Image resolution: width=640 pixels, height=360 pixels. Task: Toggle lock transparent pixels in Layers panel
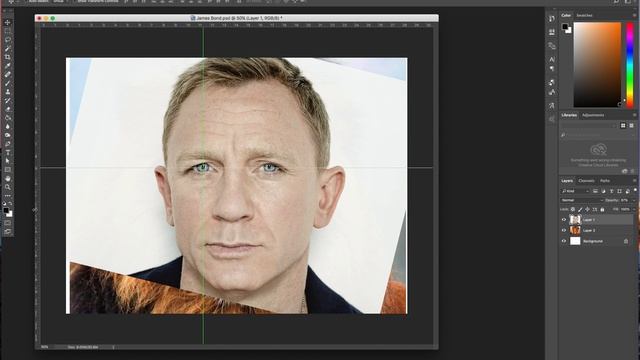coord(573,209)
